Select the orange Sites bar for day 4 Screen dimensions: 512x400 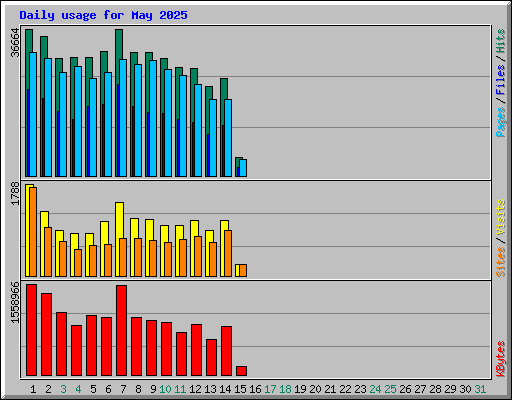[x=78, y=263]
